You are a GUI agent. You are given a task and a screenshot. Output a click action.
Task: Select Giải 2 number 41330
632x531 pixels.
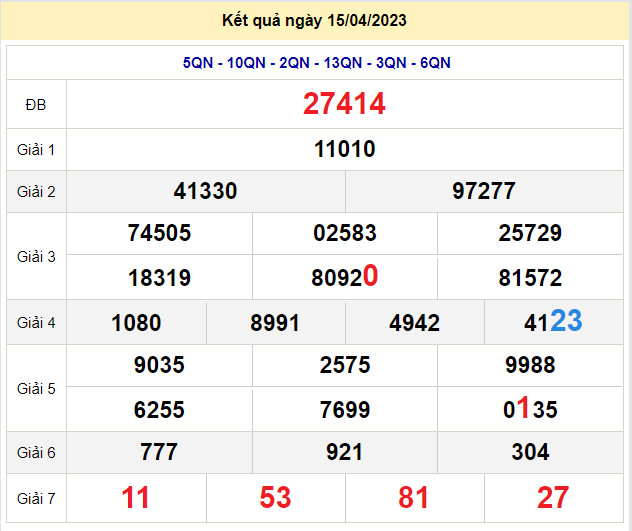pos(206,191)
